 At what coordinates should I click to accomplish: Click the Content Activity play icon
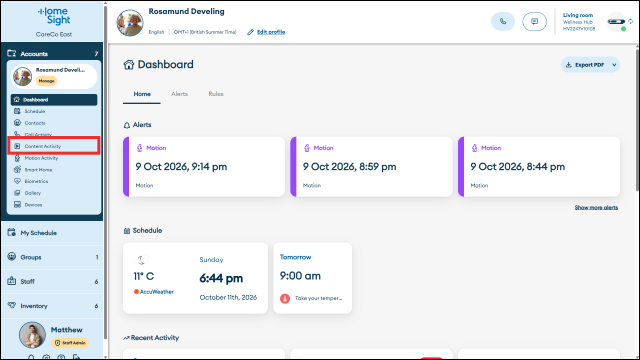pyautogui.click(x=17, y=146)
